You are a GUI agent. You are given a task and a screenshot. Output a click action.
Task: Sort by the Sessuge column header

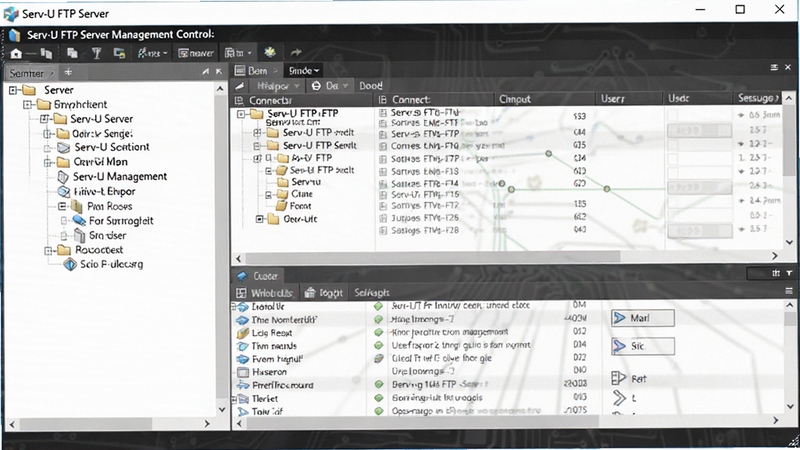(x=757, y=98)
